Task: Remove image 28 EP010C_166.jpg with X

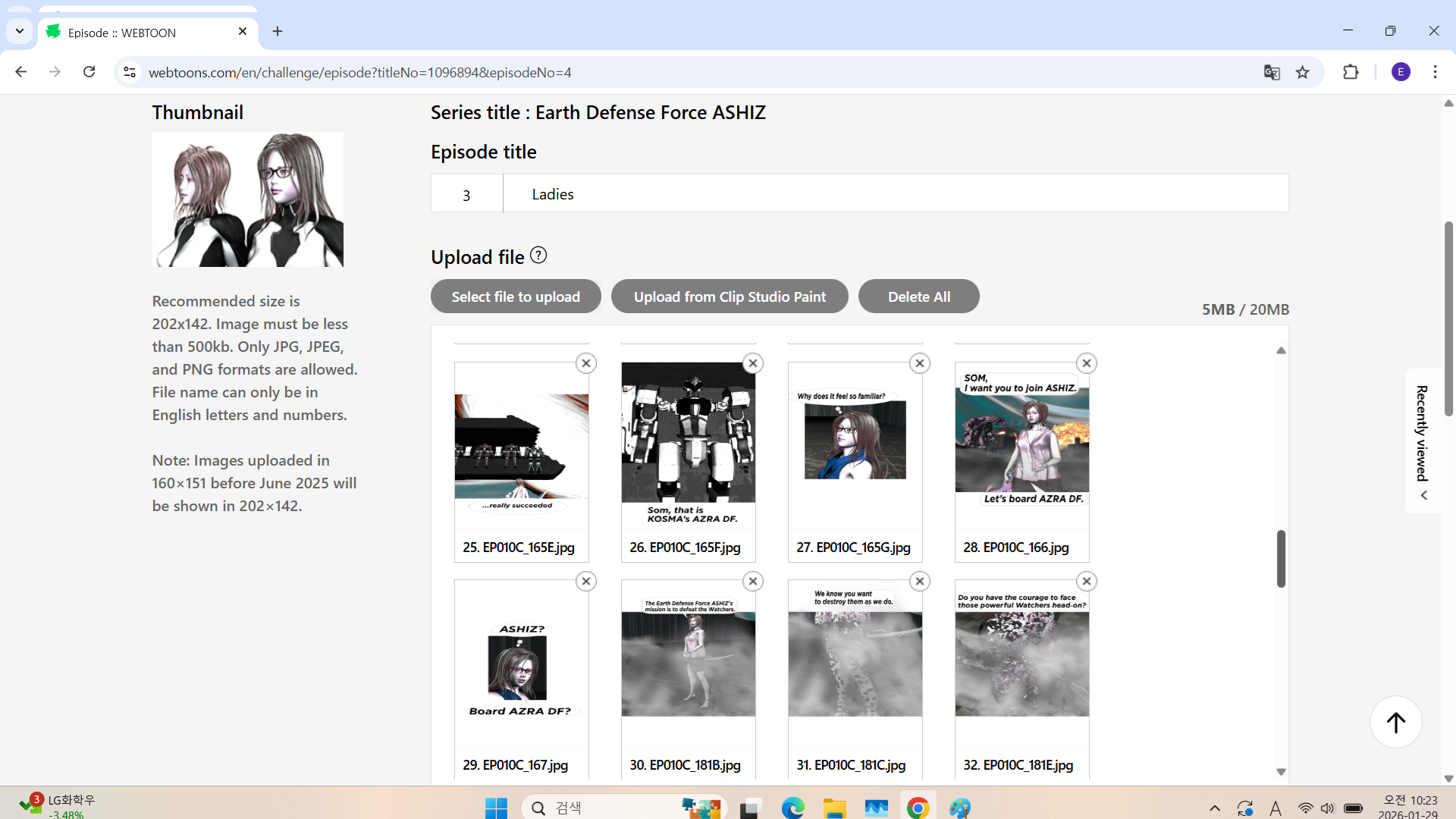Action: click(x=1086, y=363)
